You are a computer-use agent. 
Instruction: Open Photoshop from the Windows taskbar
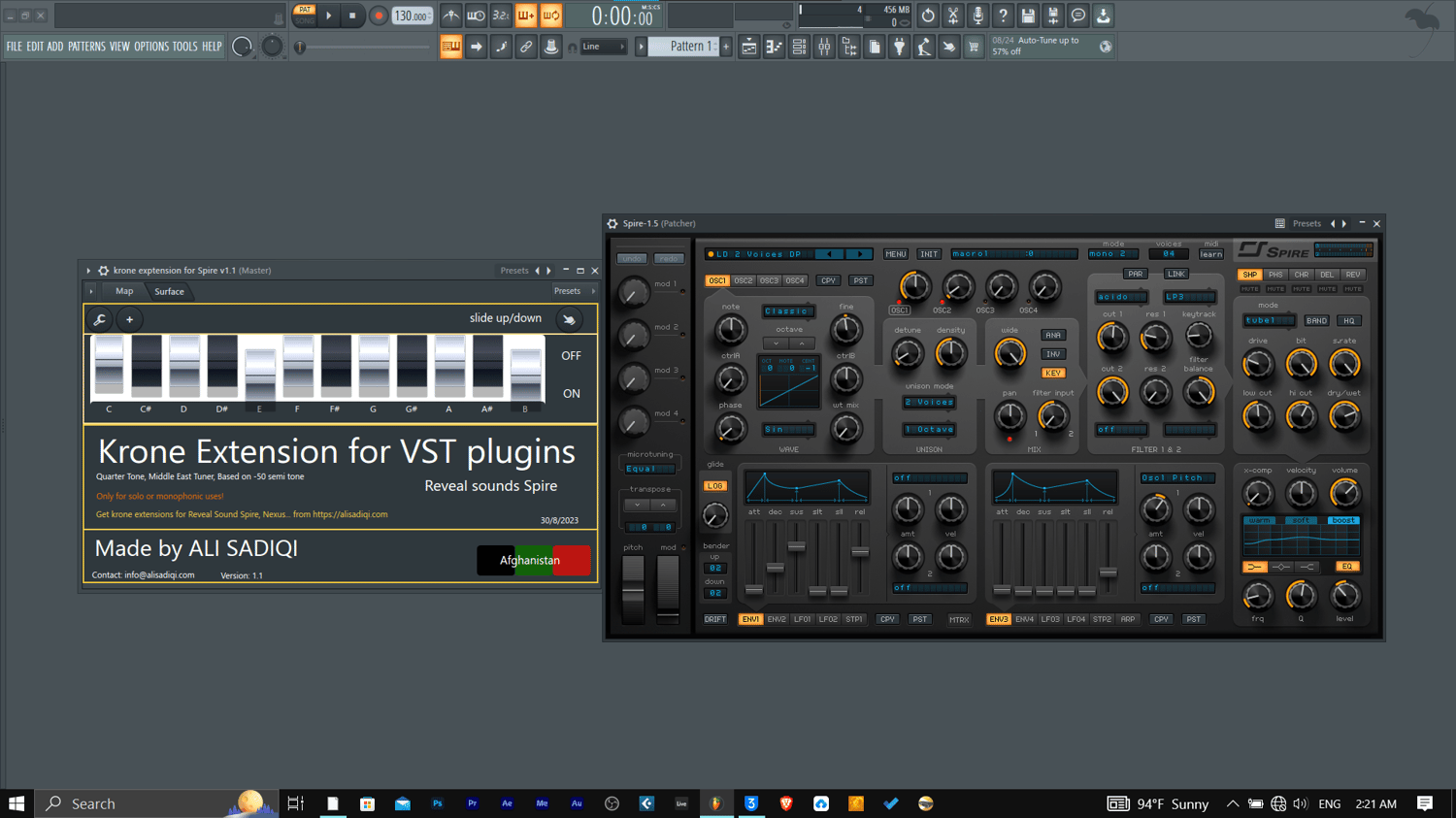(437, 803)
